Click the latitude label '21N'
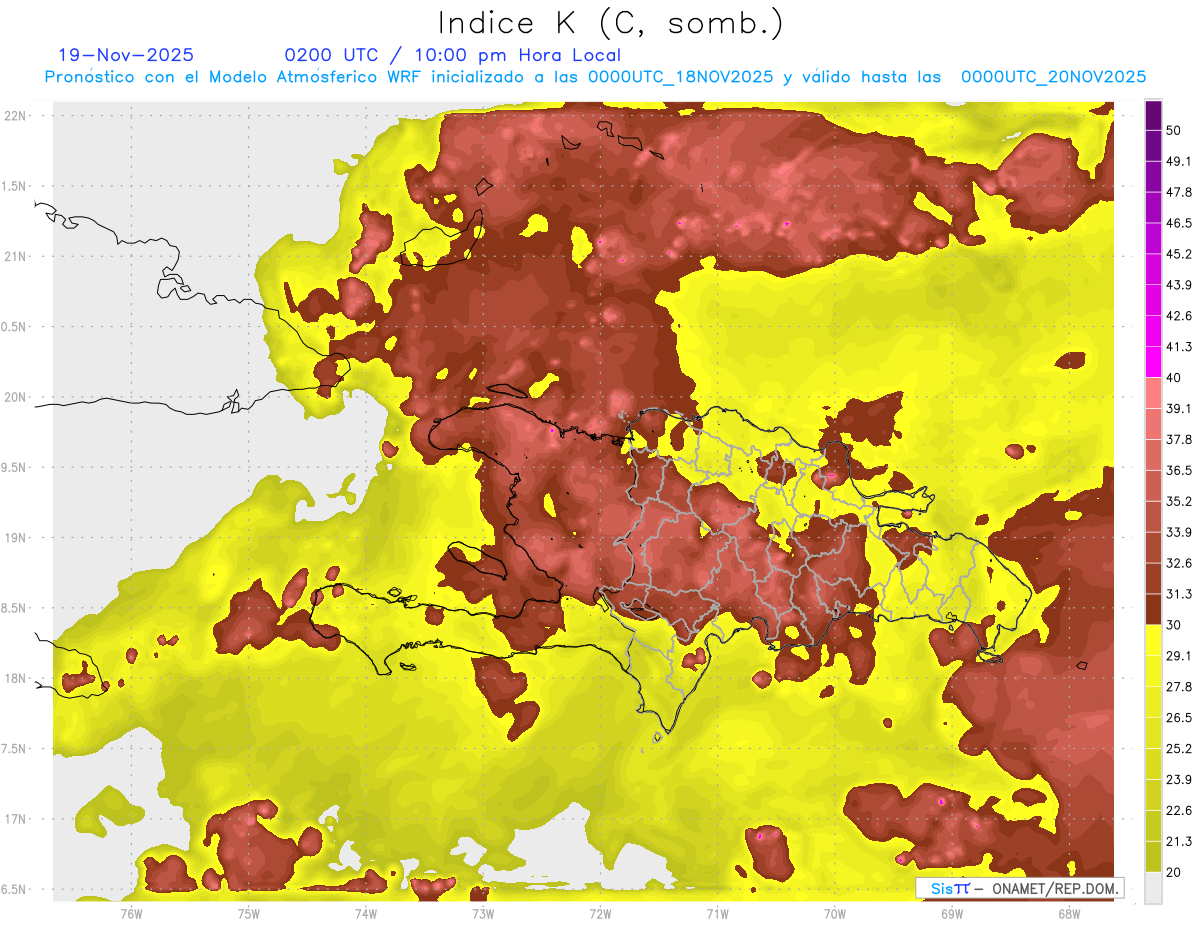 click(15, 256)
